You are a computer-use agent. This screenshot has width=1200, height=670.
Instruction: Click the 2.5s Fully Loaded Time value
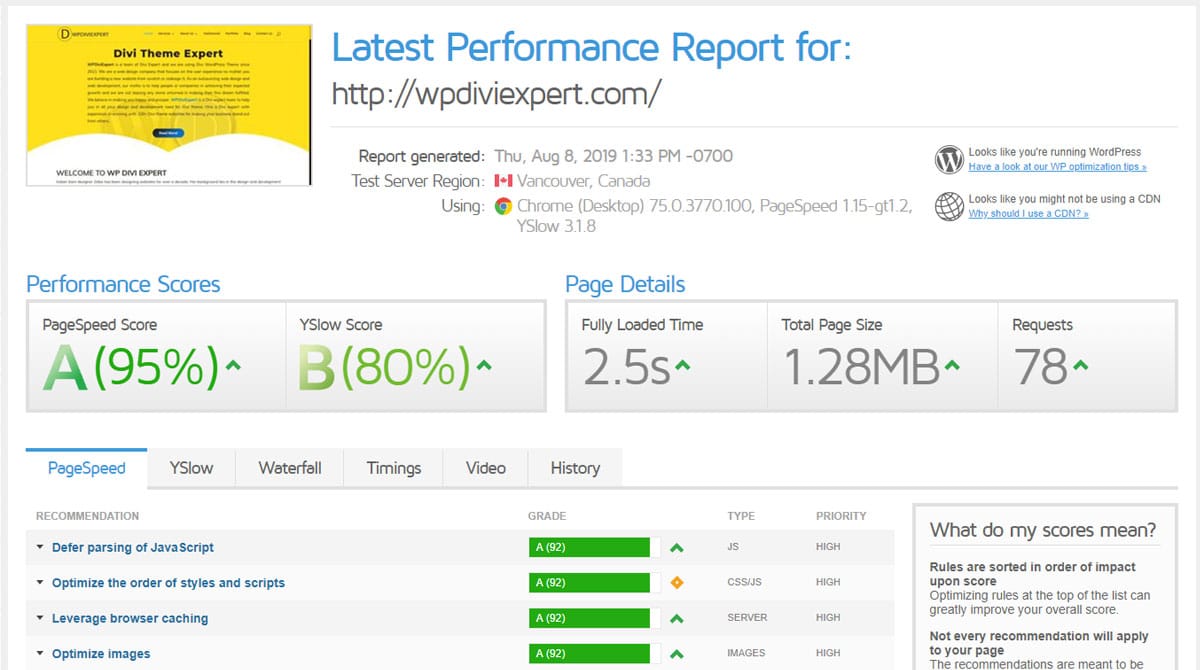[626, 368]
